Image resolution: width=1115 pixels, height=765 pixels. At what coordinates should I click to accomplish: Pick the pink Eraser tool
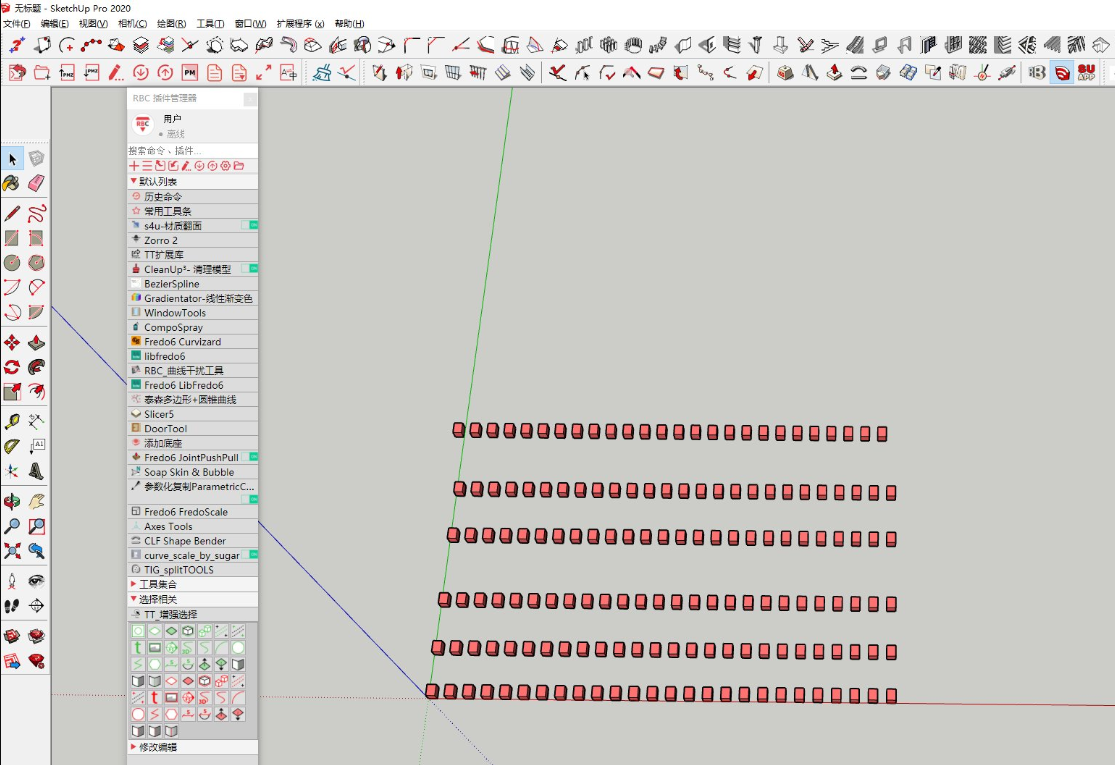[x=36, y=183]
